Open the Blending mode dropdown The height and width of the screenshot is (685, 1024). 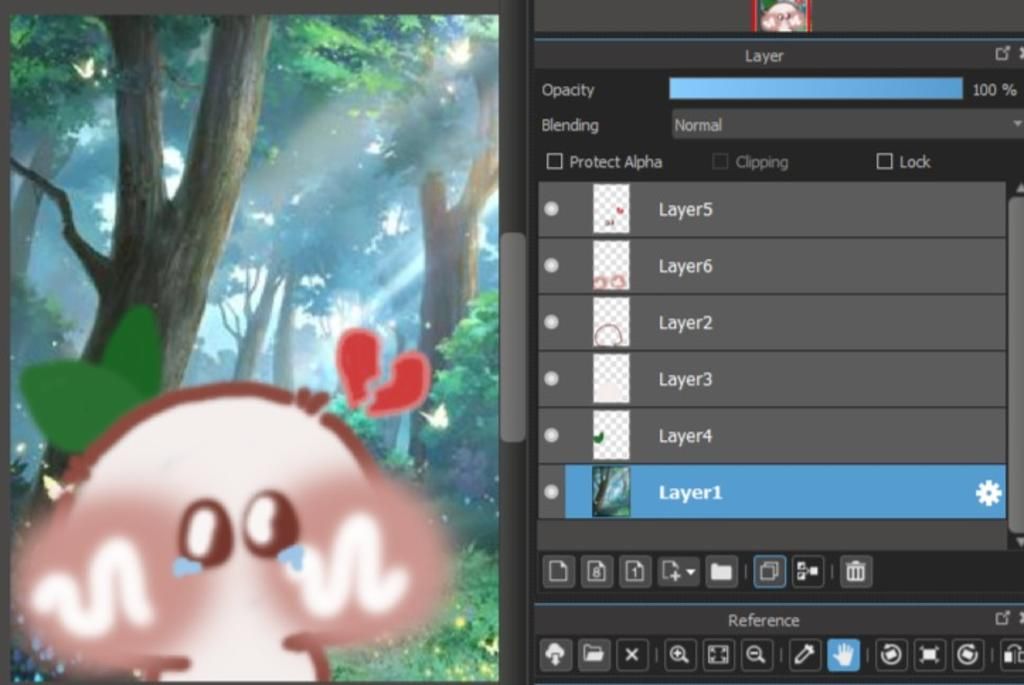(x=848, y=125)
